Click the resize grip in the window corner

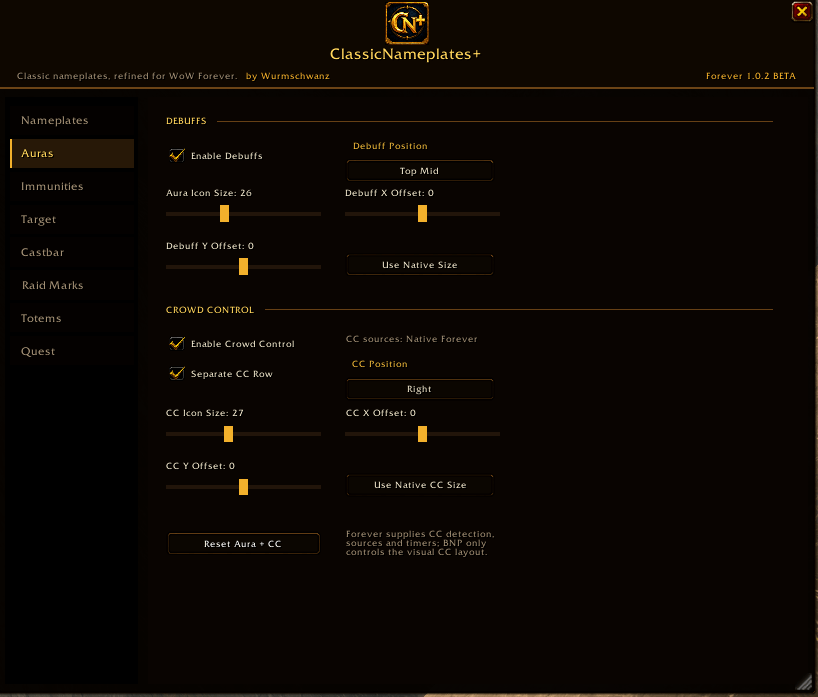[804, 681]
